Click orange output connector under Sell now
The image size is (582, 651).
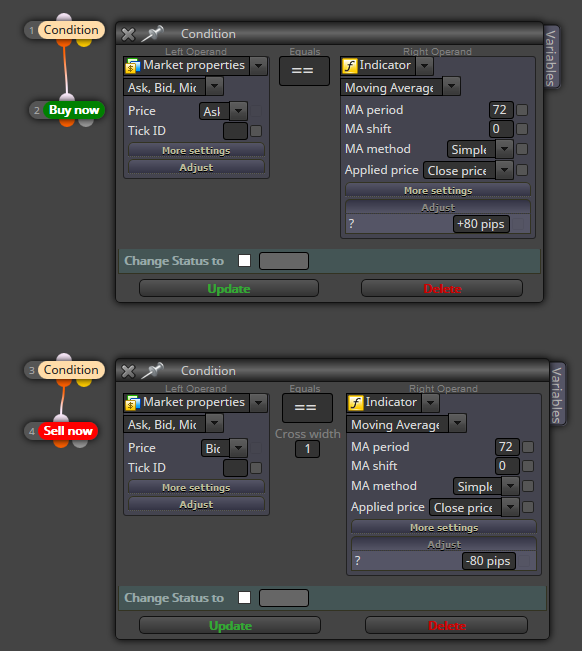(x=61, y=443)
